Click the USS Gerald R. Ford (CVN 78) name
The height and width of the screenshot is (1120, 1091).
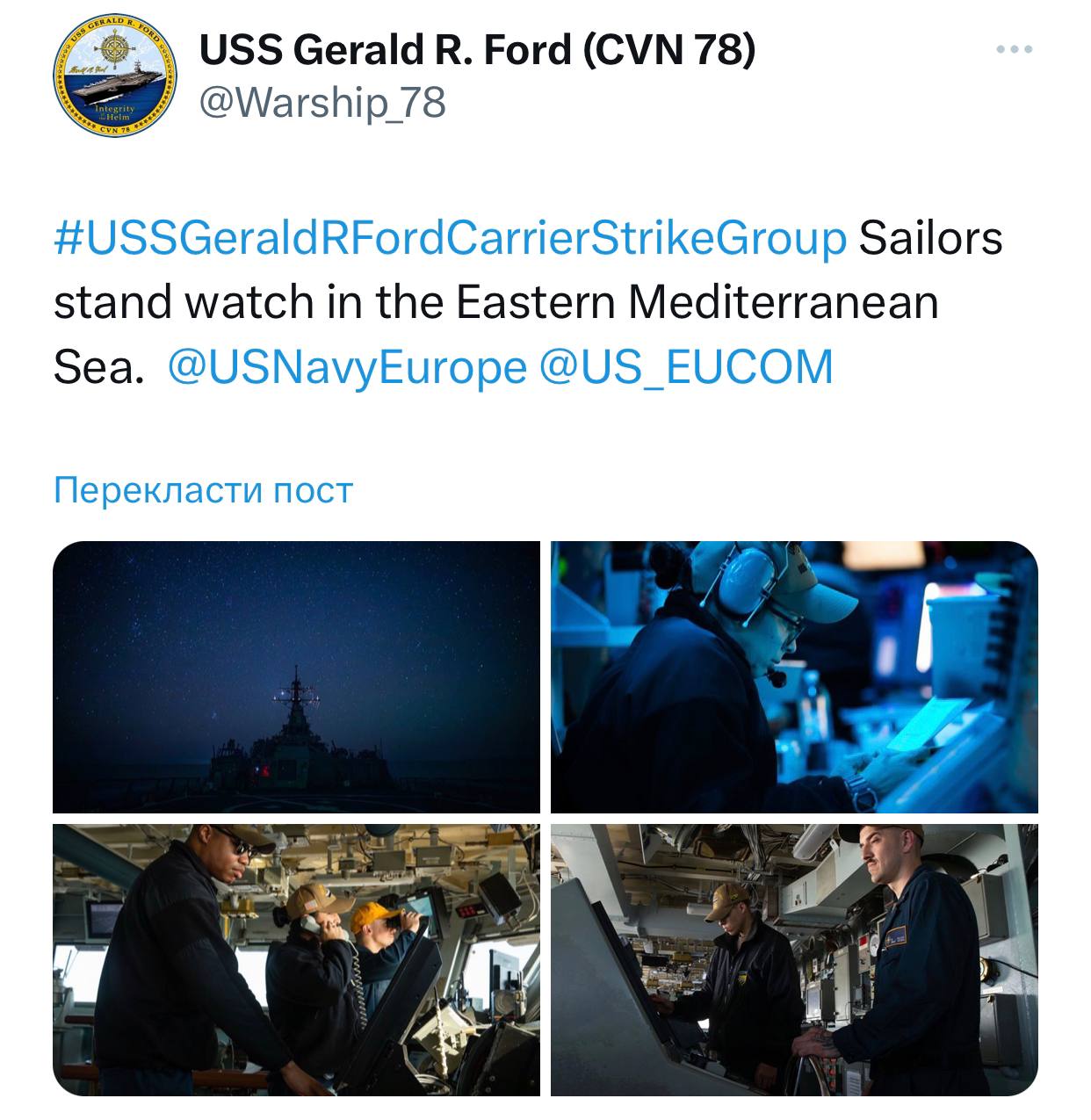(477, 49)
